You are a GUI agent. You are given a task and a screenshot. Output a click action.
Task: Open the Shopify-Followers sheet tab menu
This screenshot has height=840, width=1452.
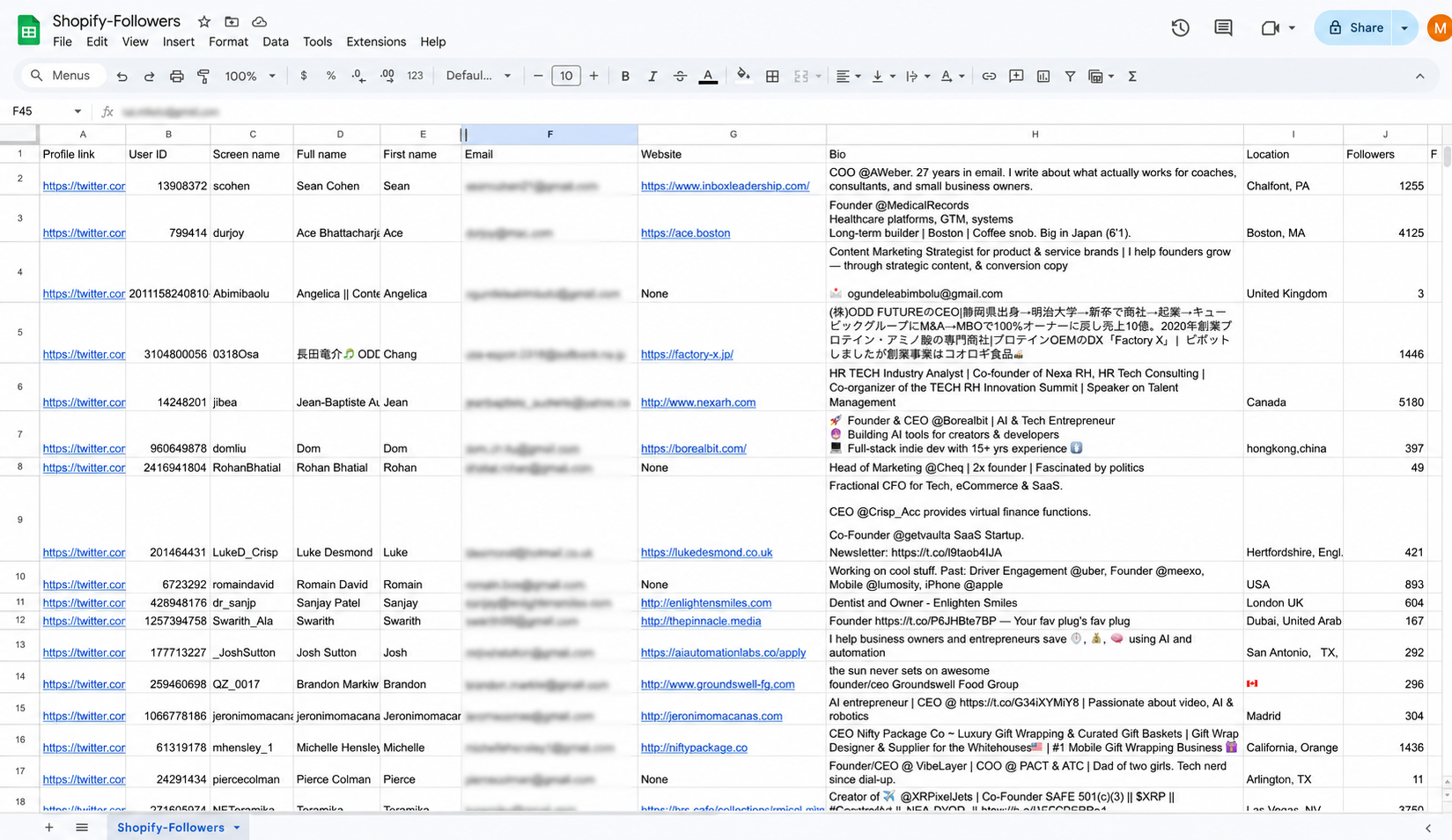pyautogui.click(x=235, y=828)
